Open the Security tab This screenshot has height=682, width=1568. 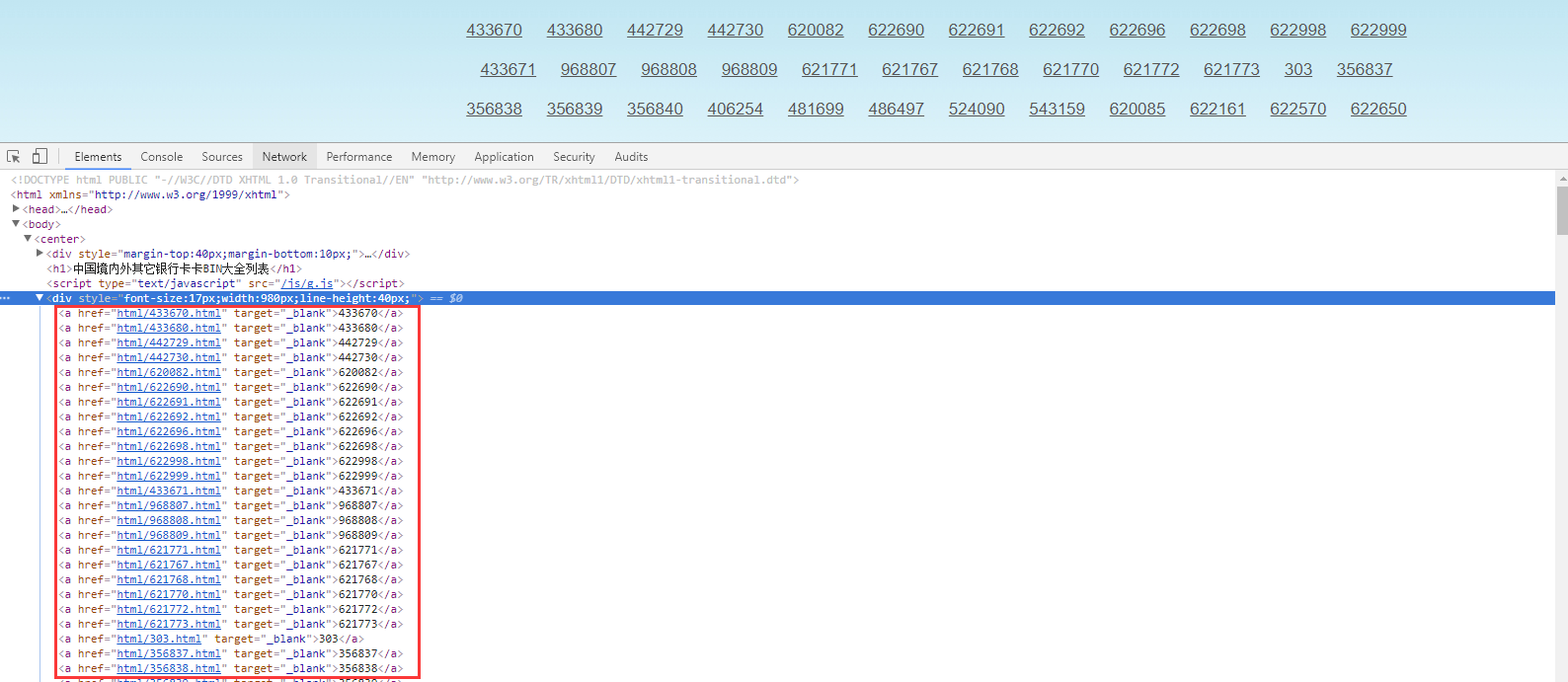click(574, 157)
